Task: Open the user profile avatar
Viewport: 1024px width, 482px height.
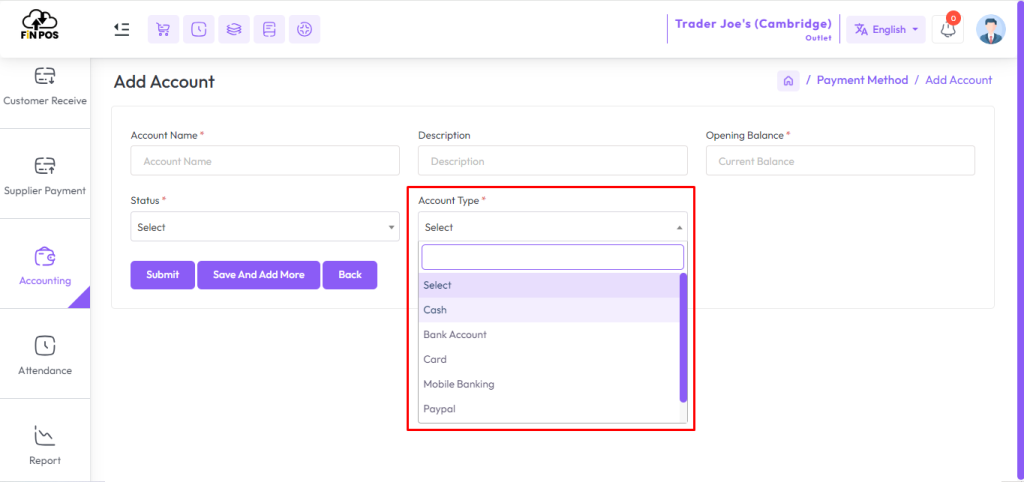Action: (991, 29)
